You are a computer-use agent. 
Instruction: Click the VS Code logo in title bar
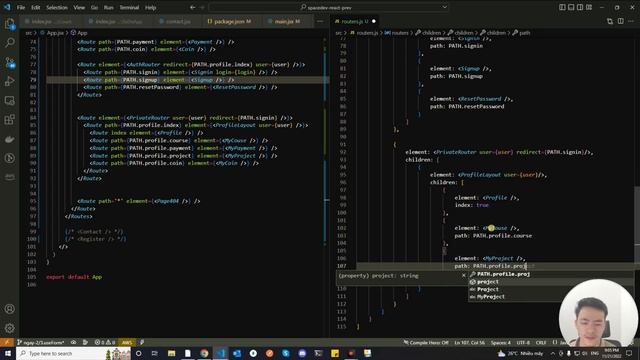(x=7, y=7)
